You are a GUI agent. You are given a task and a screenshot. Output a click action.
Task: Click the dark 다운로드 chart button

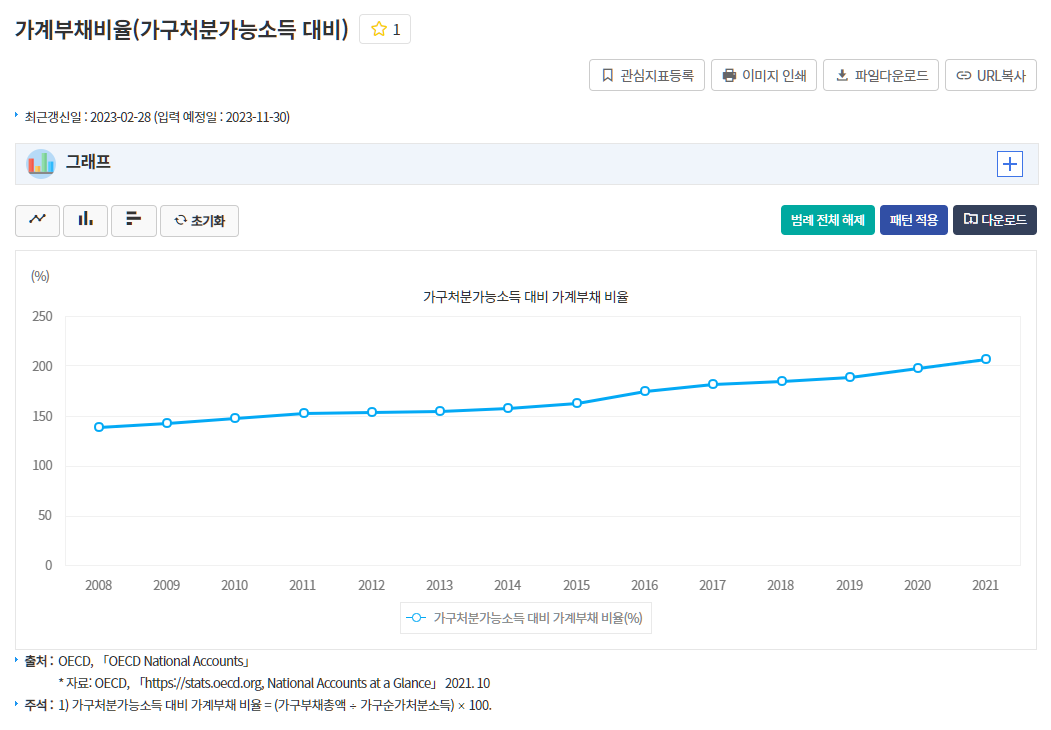pos(995,220)
